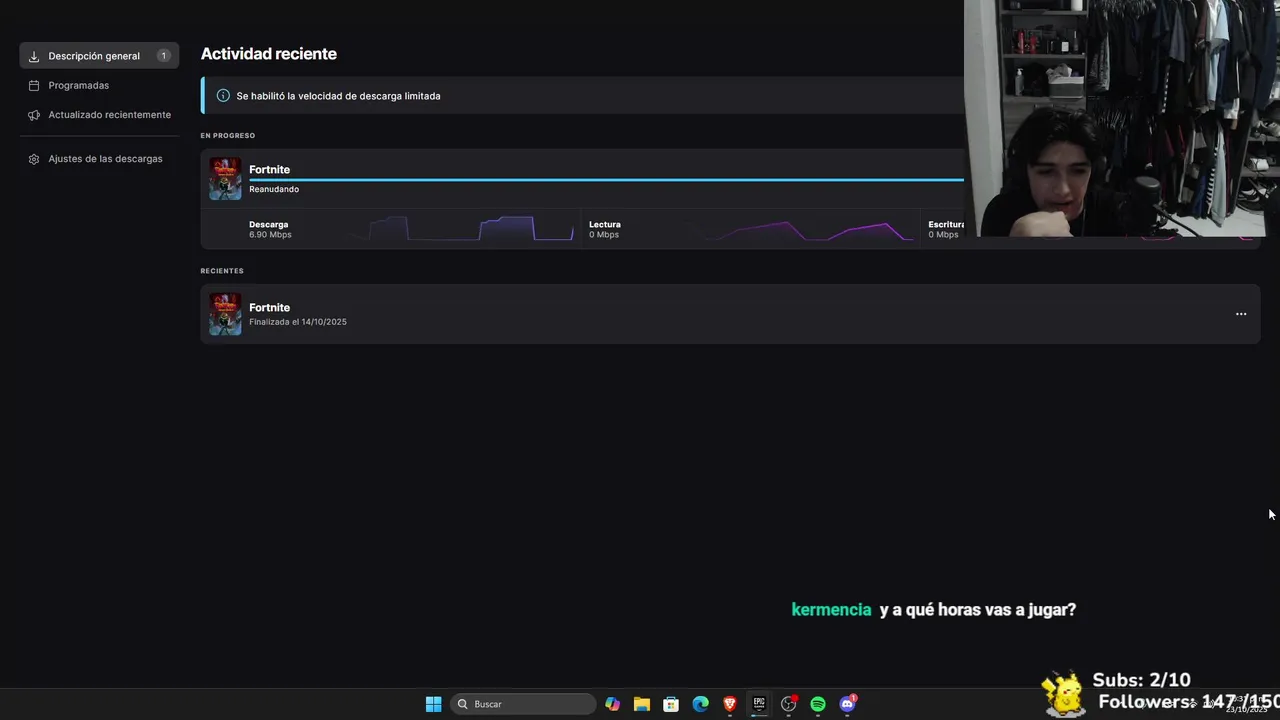This screenshot has height=720, width=1280.
Task: Open File Explorer from the taskbar
Action: tap(642, 704)
